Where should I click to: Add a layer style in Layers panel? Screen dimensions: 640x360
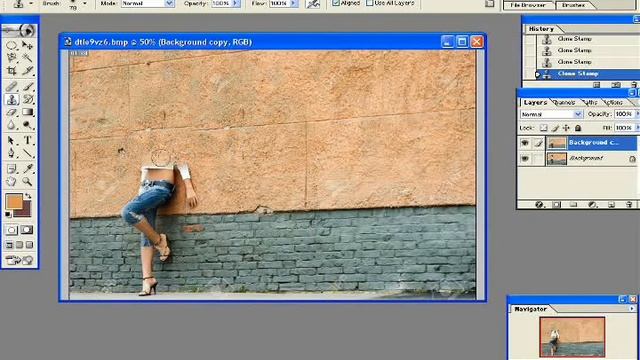539,204
